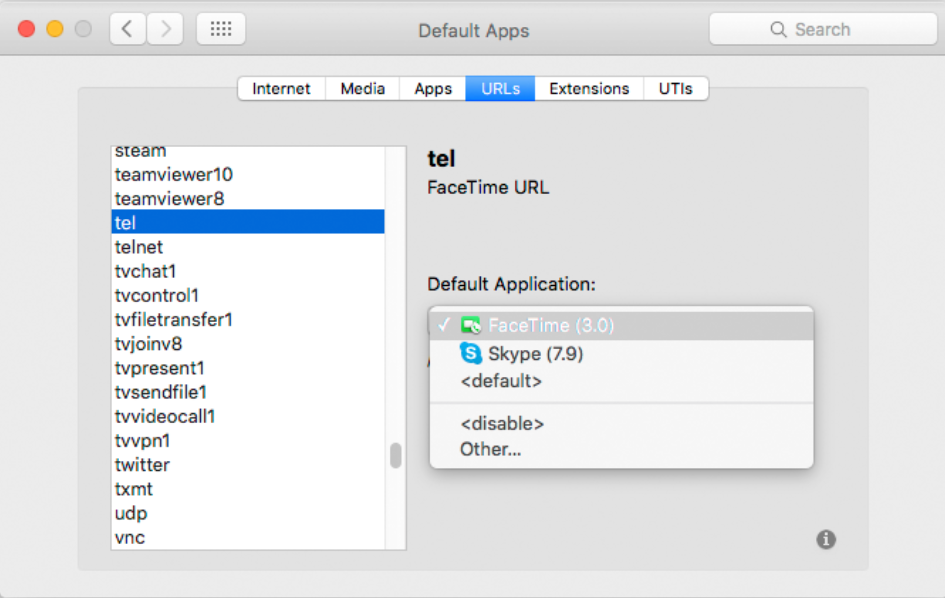The width and height of the screenshot is (945, 598).
Task: Open the Show All Preferences grid icon
Action: pos(220,28)
